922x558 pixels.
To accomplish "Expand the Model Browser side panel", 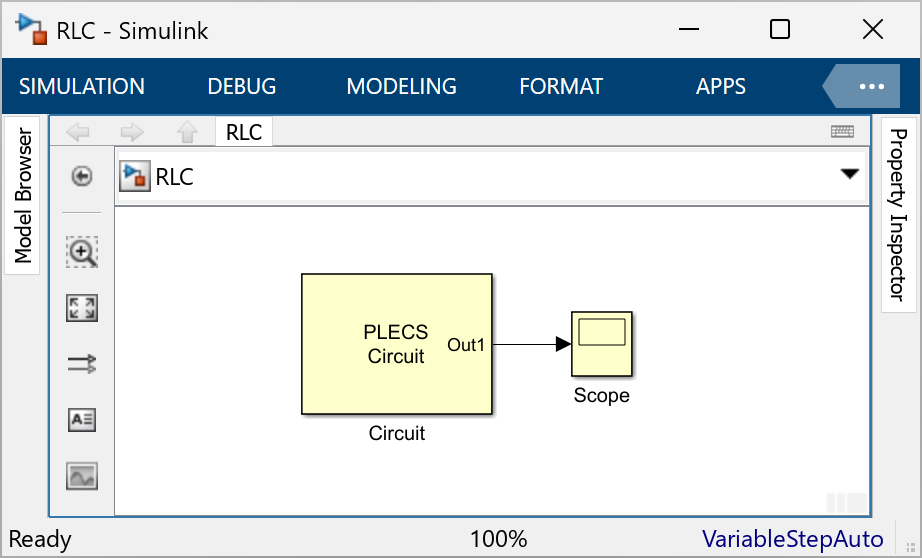I will point(23,196).
